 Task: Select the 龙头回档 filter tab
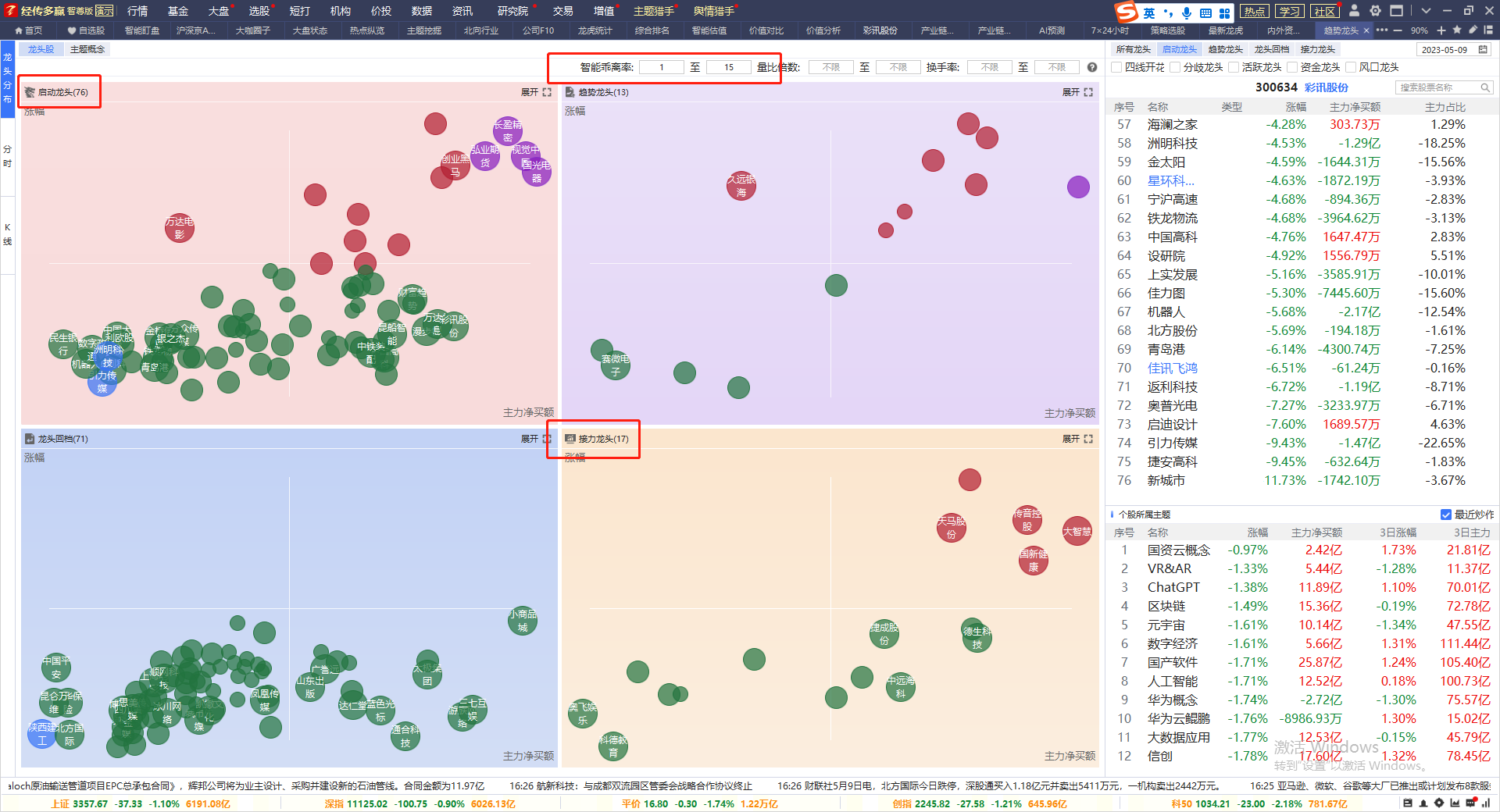click(x=1272, y=49)
